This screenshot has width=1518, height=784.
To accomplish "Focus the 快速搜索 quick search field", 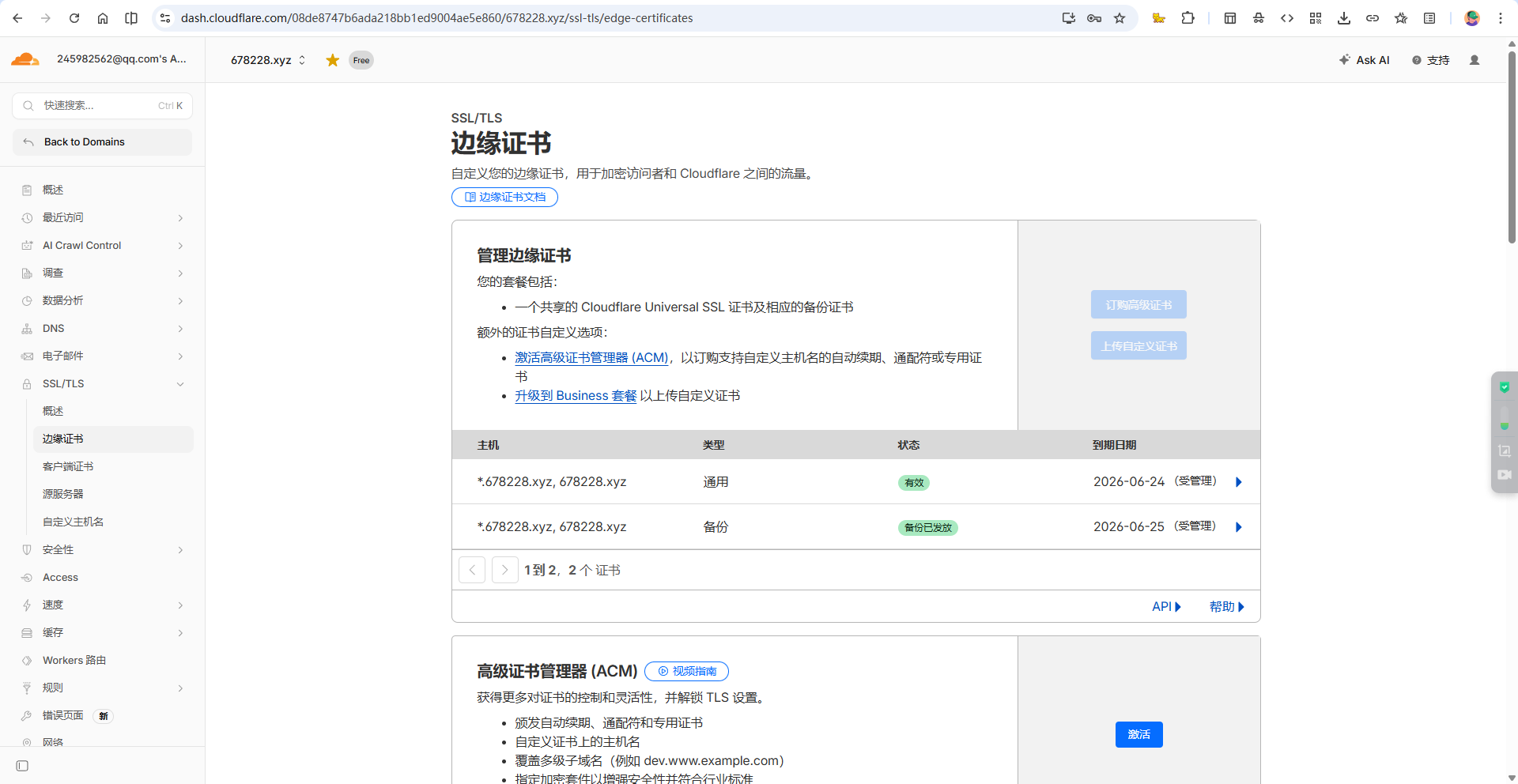I will click(x=103, y=106).
